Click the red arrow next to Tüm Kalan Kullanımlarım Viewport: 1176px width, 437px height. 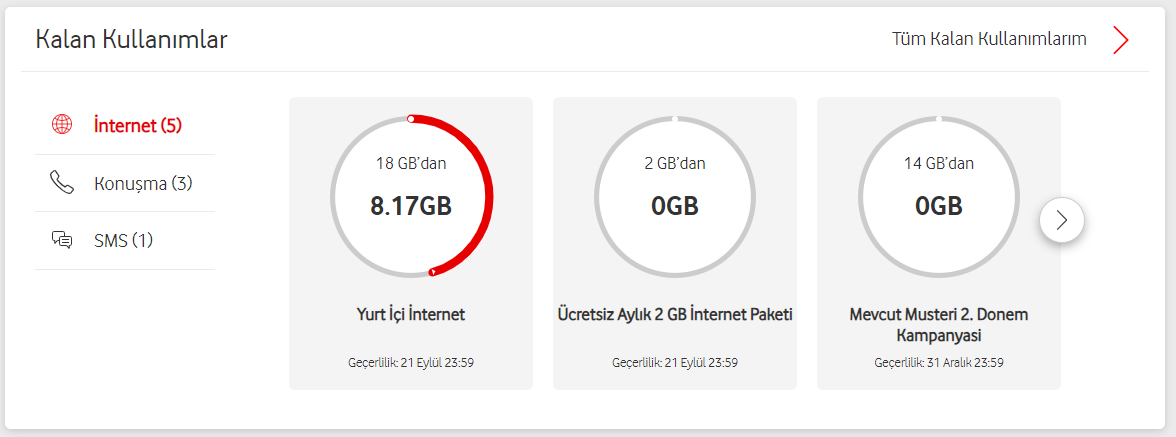pyautogui.click(x=1120, y=39)
